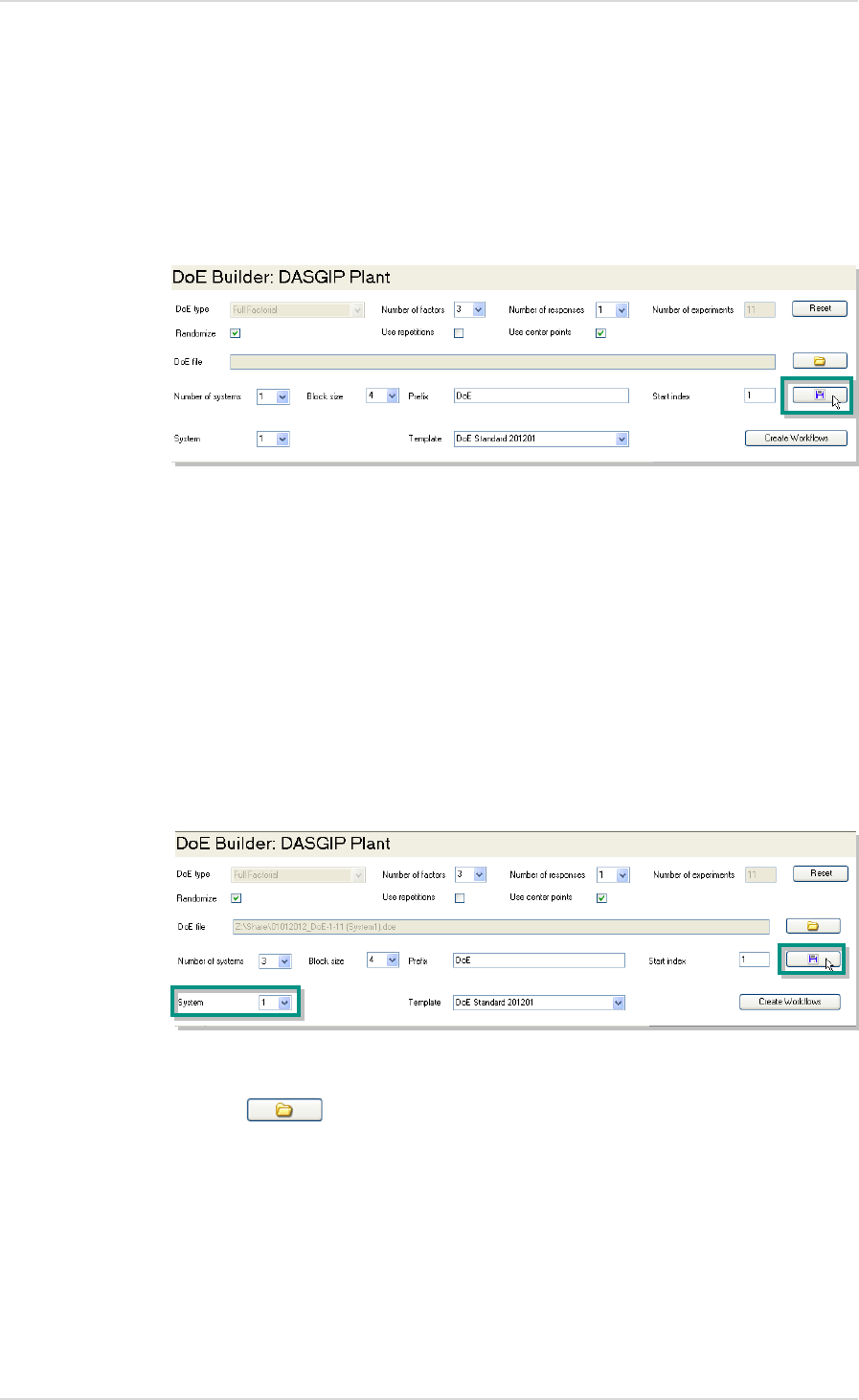The width and height of the screenshot is (859, 1400).
Task: Click Prefix field in upper DoE Builder
Action: click(541, 395)
